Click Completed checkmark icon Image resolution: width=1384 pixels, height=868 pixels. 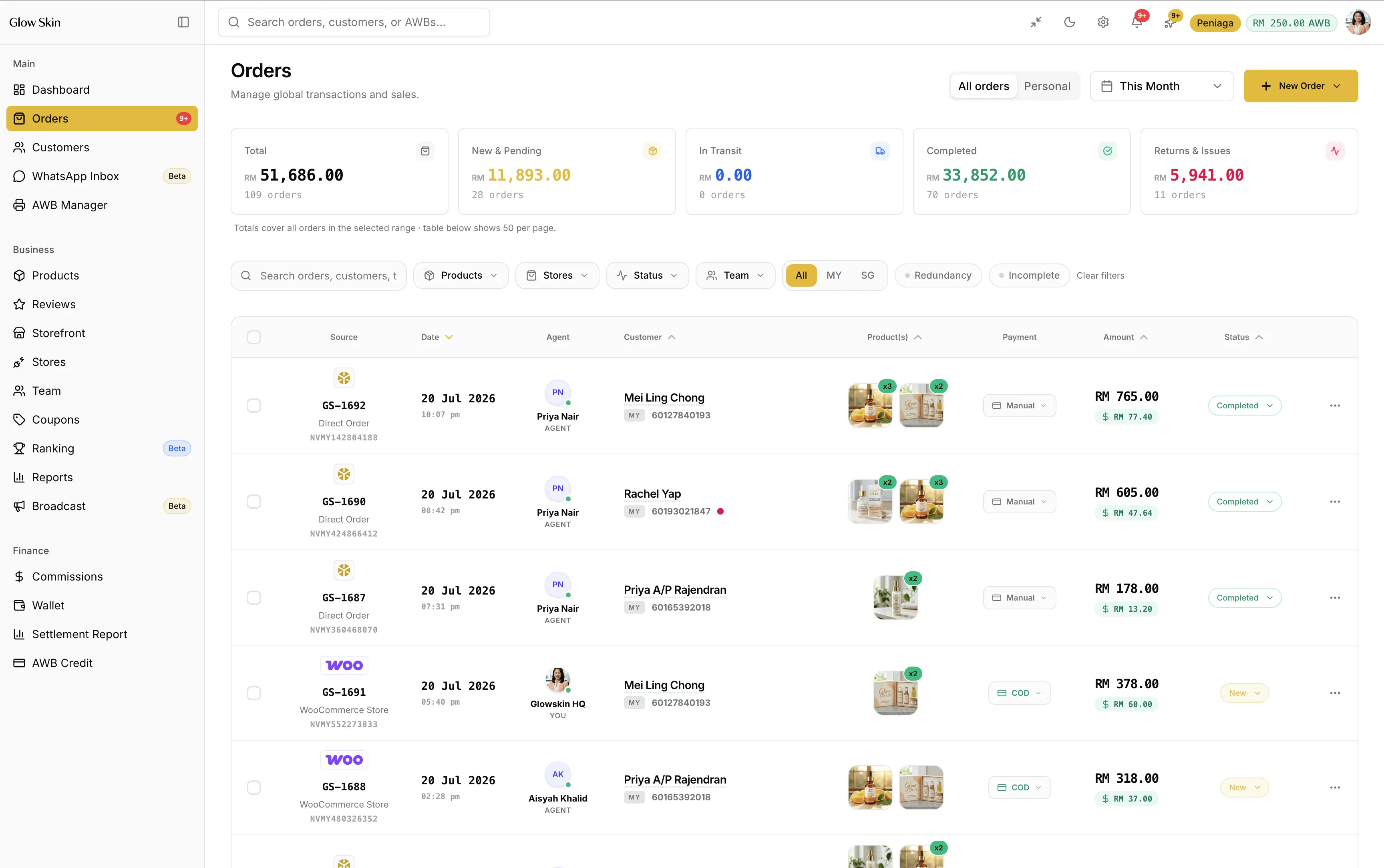[x=1107, y=151]
